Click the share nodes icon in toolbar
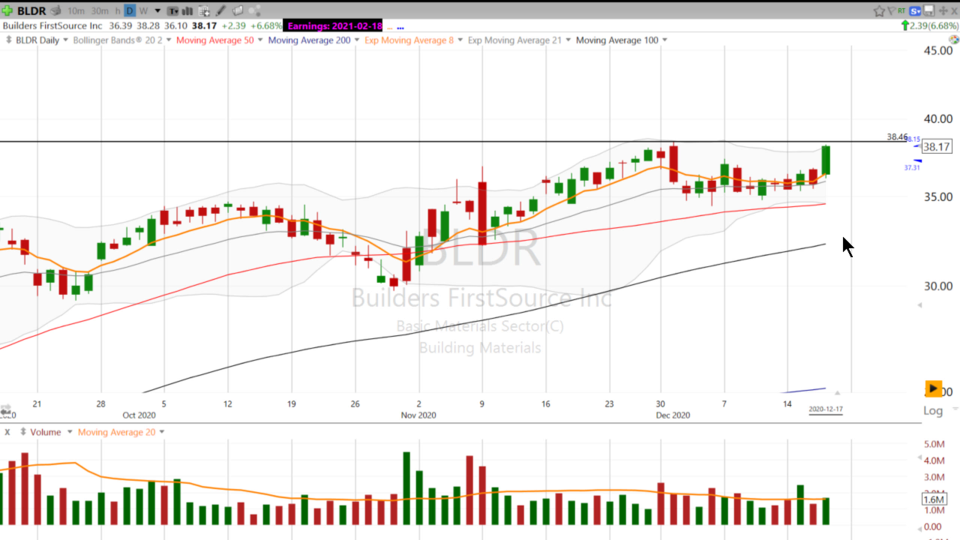The width and height of the screenshot is (960, 540). coord(255,10)
